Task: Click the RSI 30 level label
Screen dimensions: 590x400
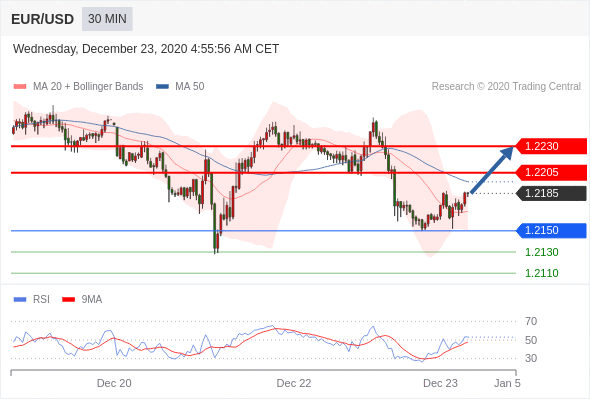Action: tap(531, 358)
